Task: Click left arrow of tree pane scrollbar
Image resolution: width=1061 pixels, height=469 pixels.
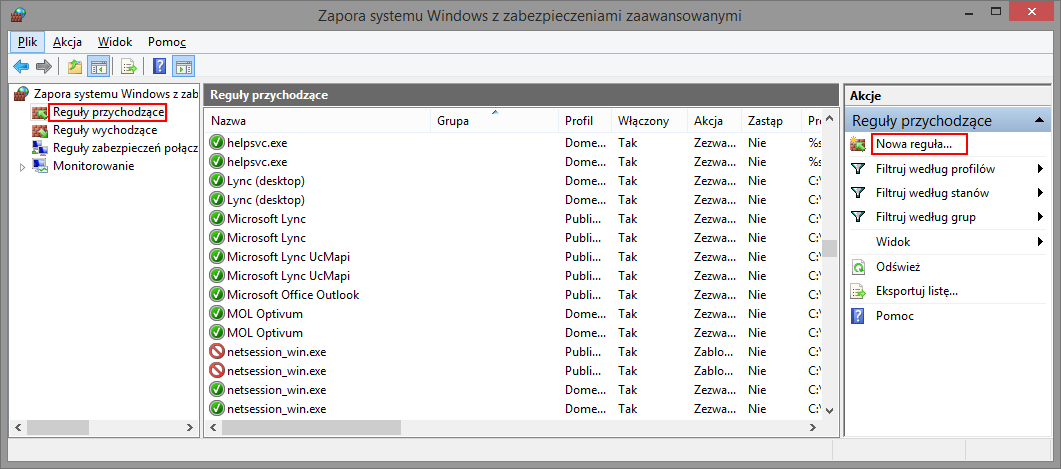Action: pos(18,428)
